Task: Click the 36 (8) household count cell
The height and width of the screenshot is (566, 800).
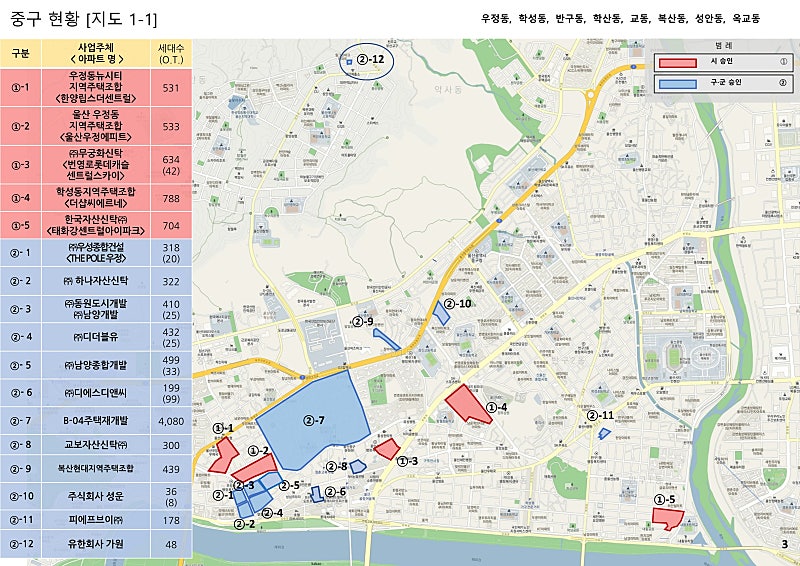Action: [x=171, y=496]
